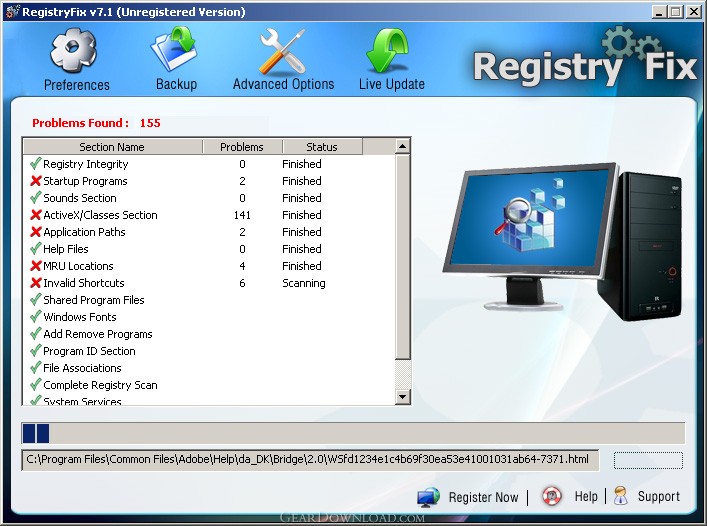
Task: Click green check beside Registry Integrity
Action: 36,164
